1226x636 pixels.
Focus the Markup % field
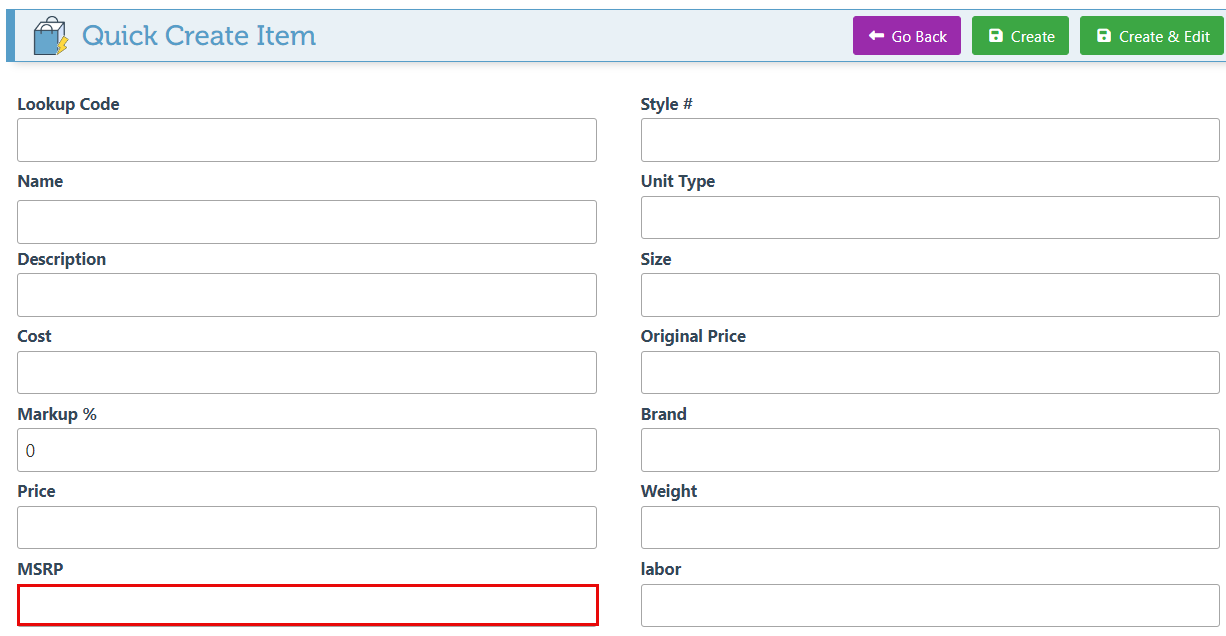(x=307, y=450)
